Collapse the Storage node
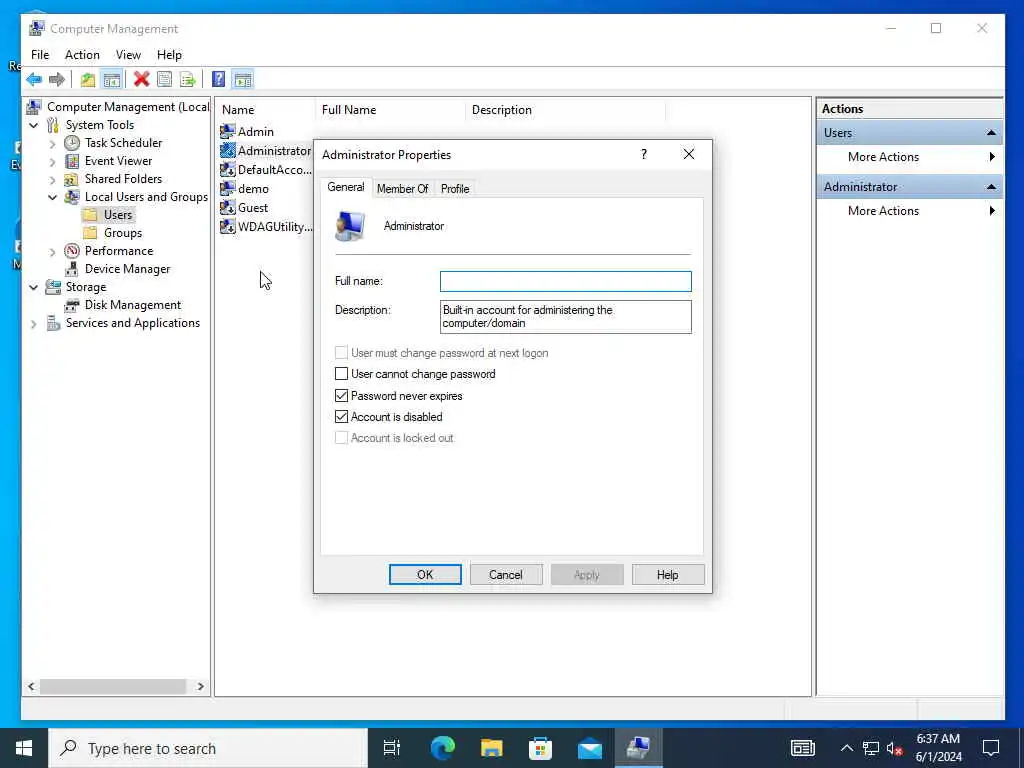 coord(34,287)
